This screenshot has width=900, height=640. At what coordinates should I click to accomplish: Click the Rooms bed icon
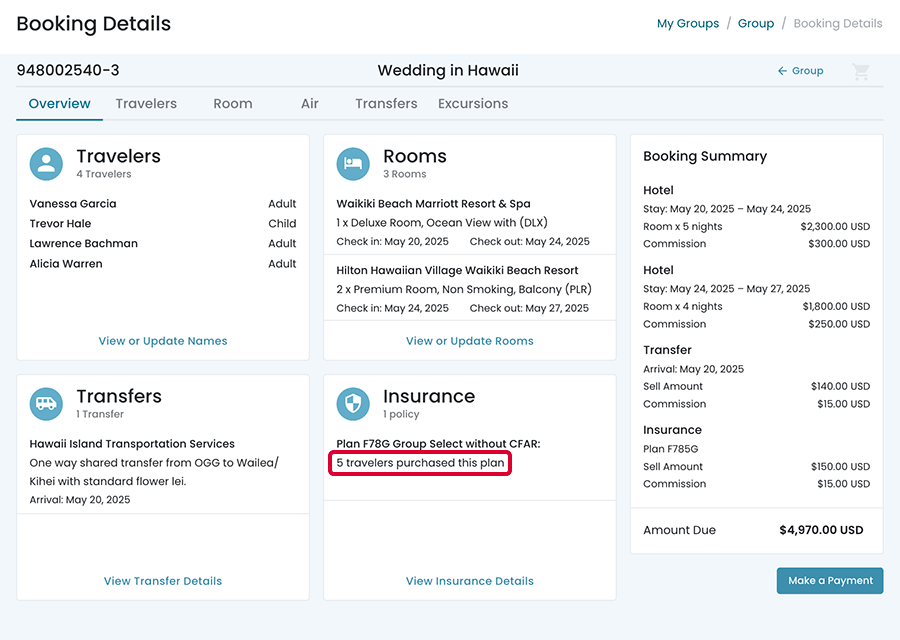tap(353, 164)
